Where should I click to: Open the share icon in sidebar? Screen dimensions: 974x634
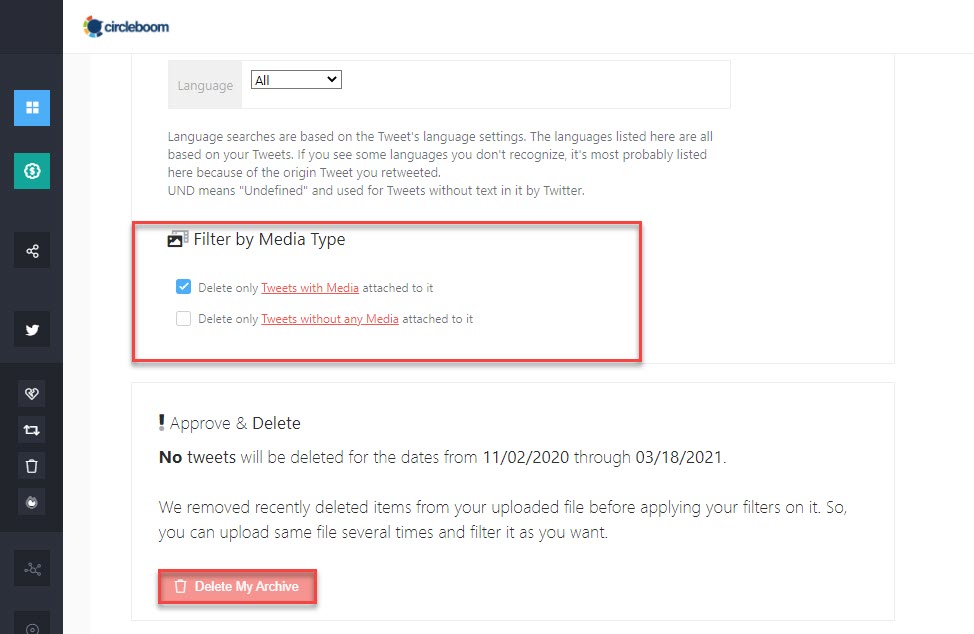click(x=32, y=251)
